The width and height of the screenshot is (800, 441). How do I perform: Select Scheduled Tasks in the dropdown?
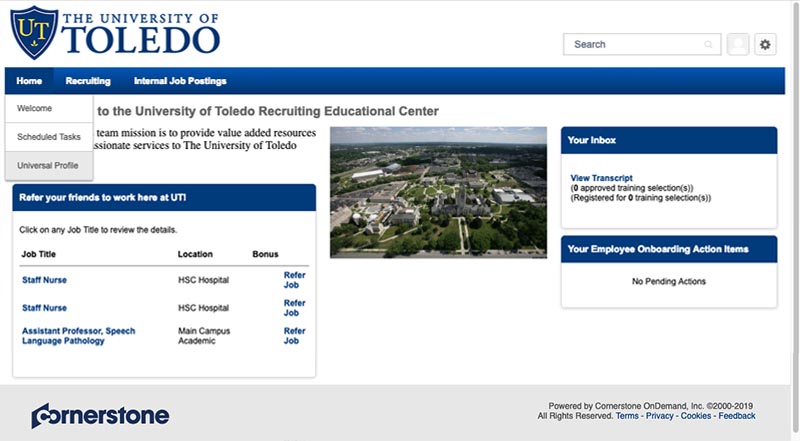click(x=49, y=137)
